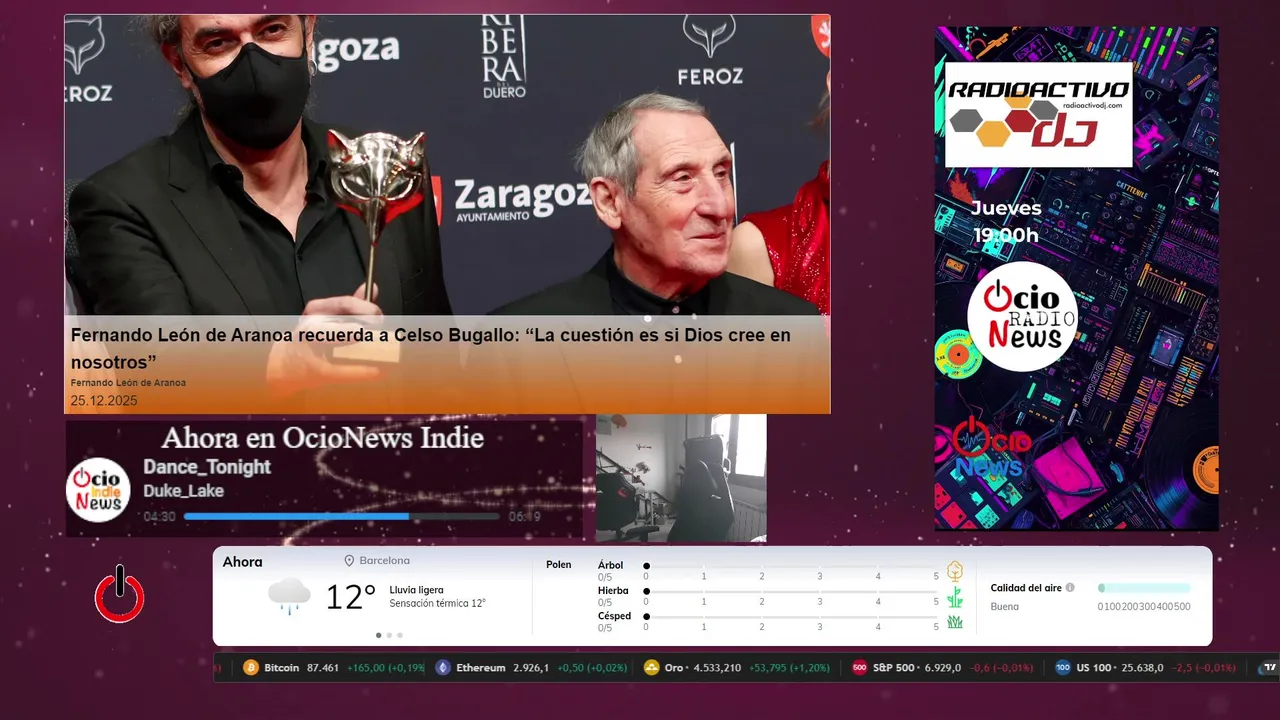The width and height of the screenshot is (1280, 720).
Task: Click the elapsed time 04:30
Action: [159, 517]
